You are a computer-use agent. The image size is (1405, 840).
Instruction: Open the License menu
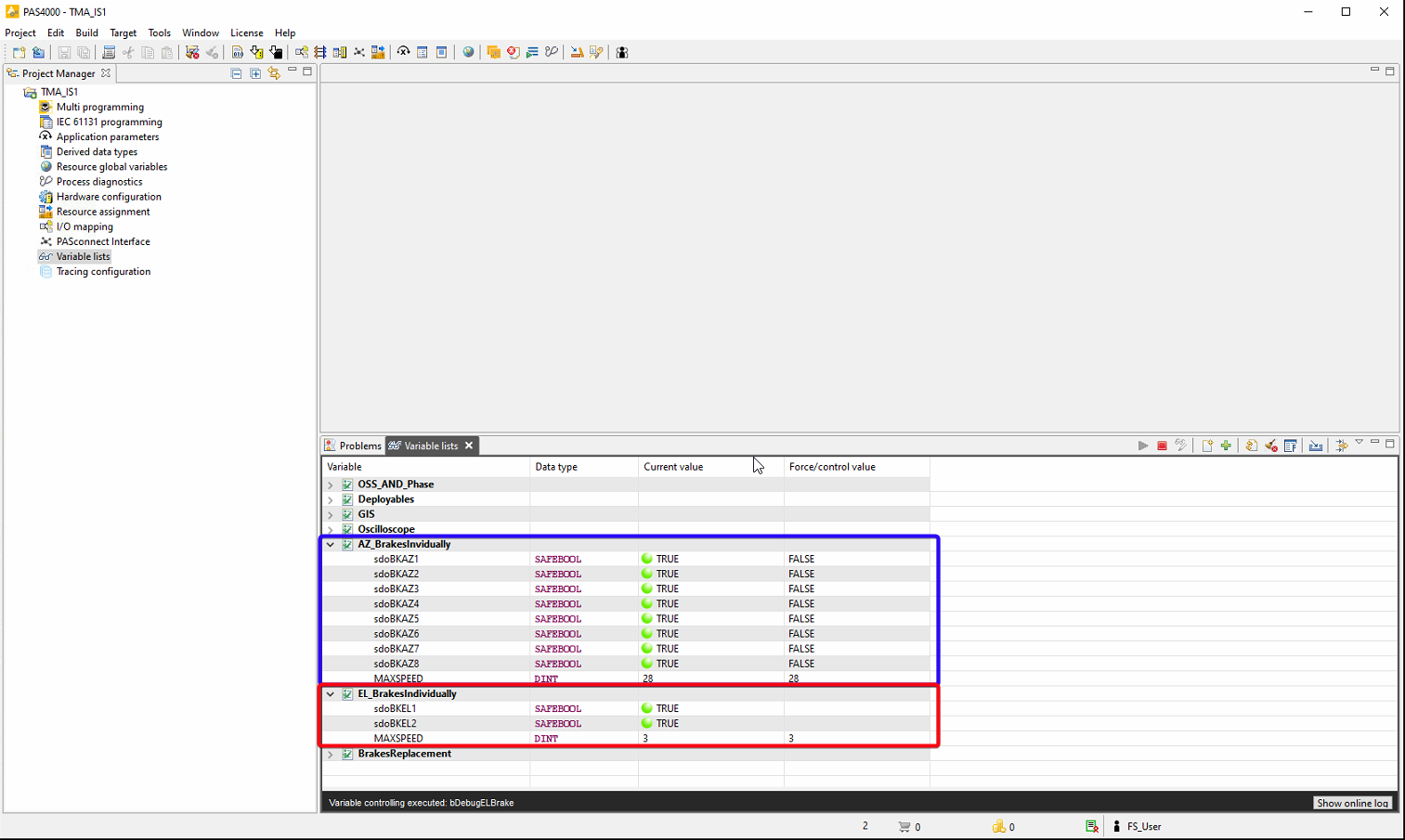coord(246,32)
